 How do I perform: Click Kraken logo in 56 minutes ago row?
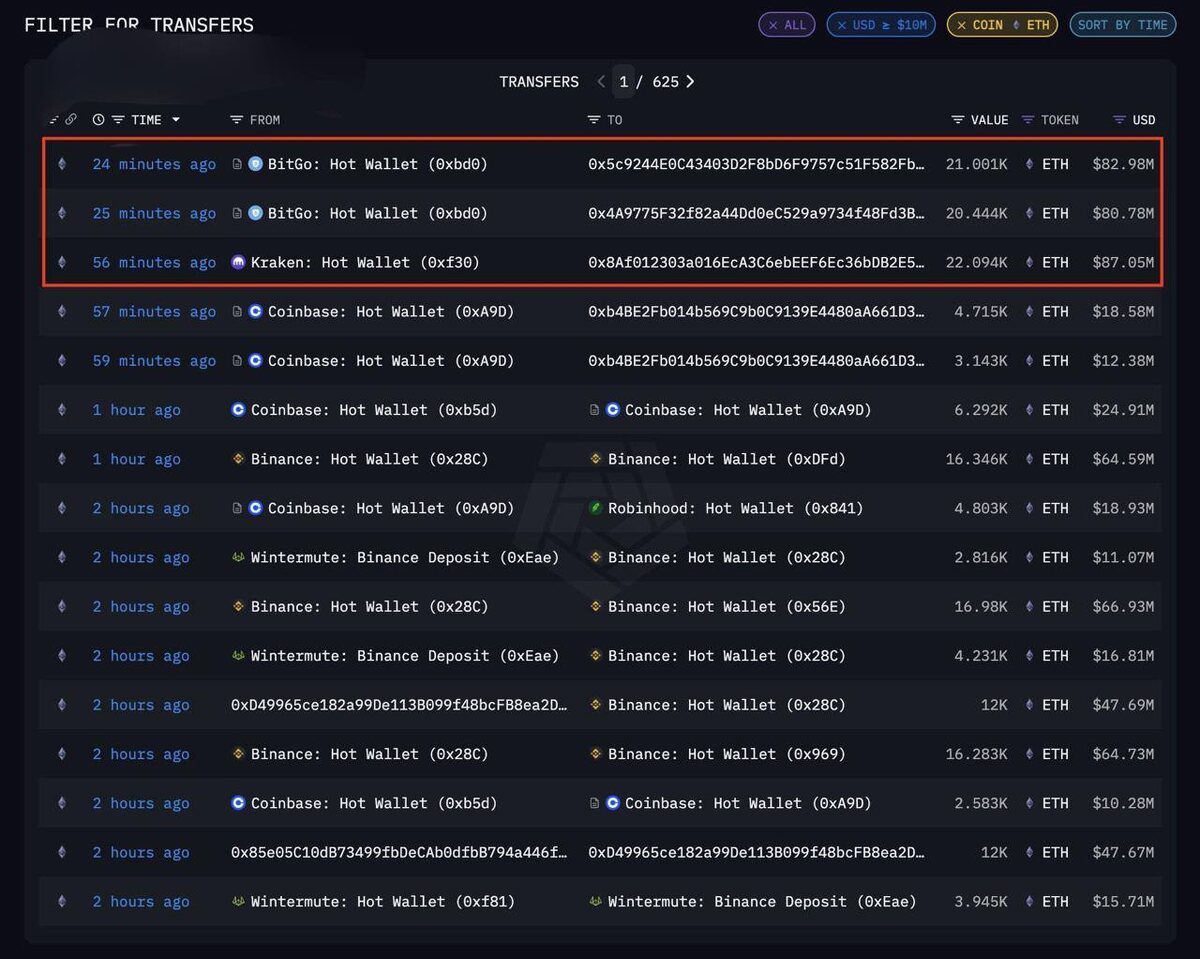238,262
